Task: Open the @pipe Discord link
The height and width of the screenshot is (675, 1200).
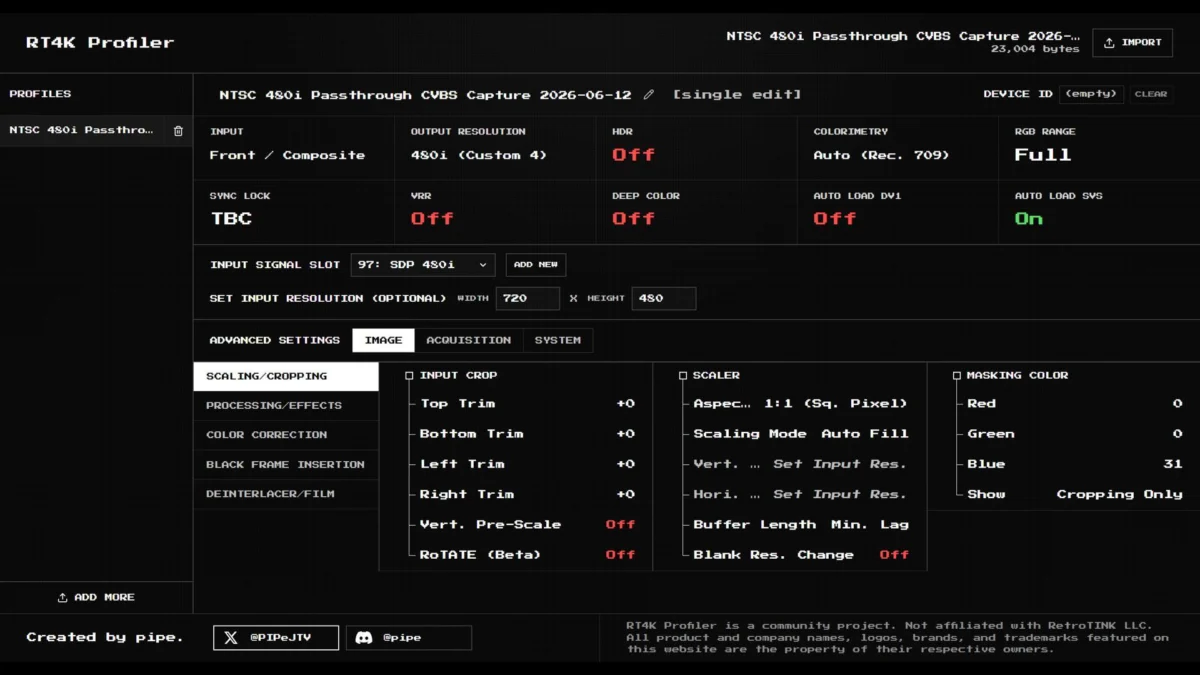Action: 409,637
